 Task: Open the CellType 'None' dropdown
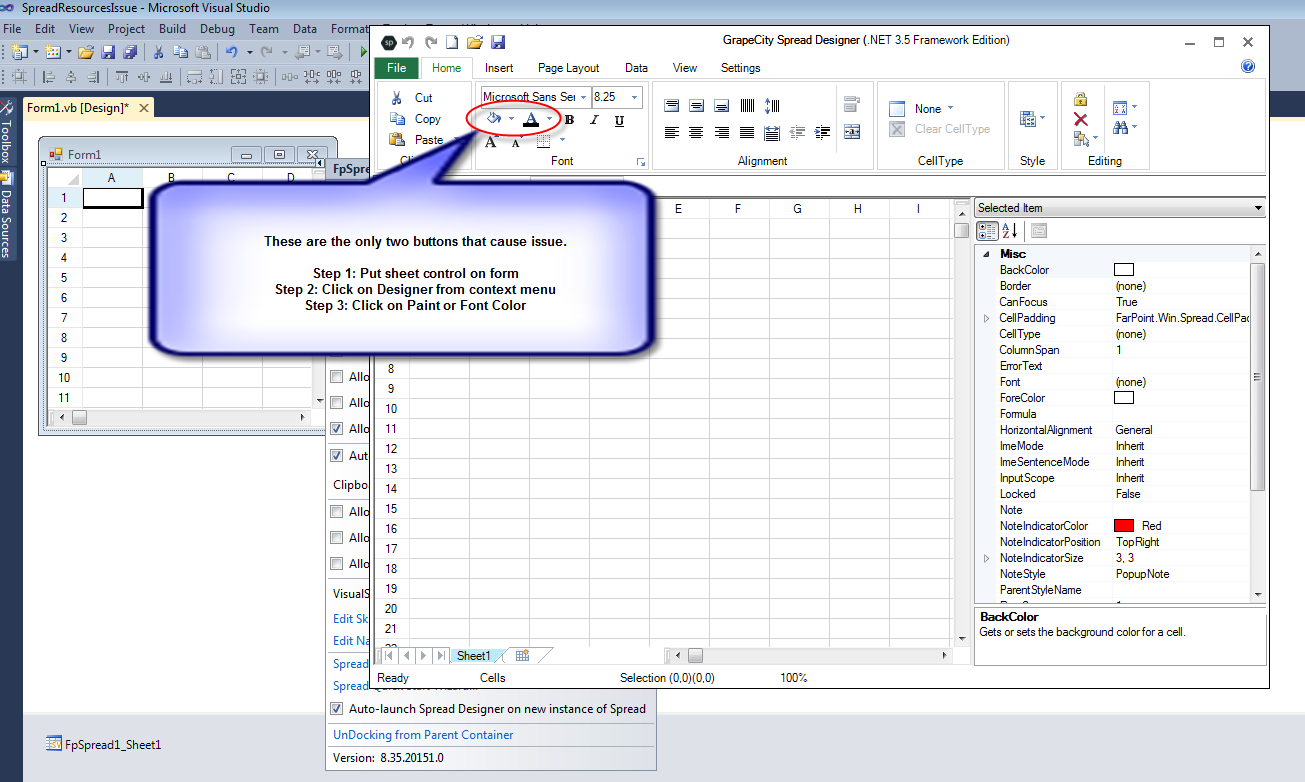pos(950,108)
